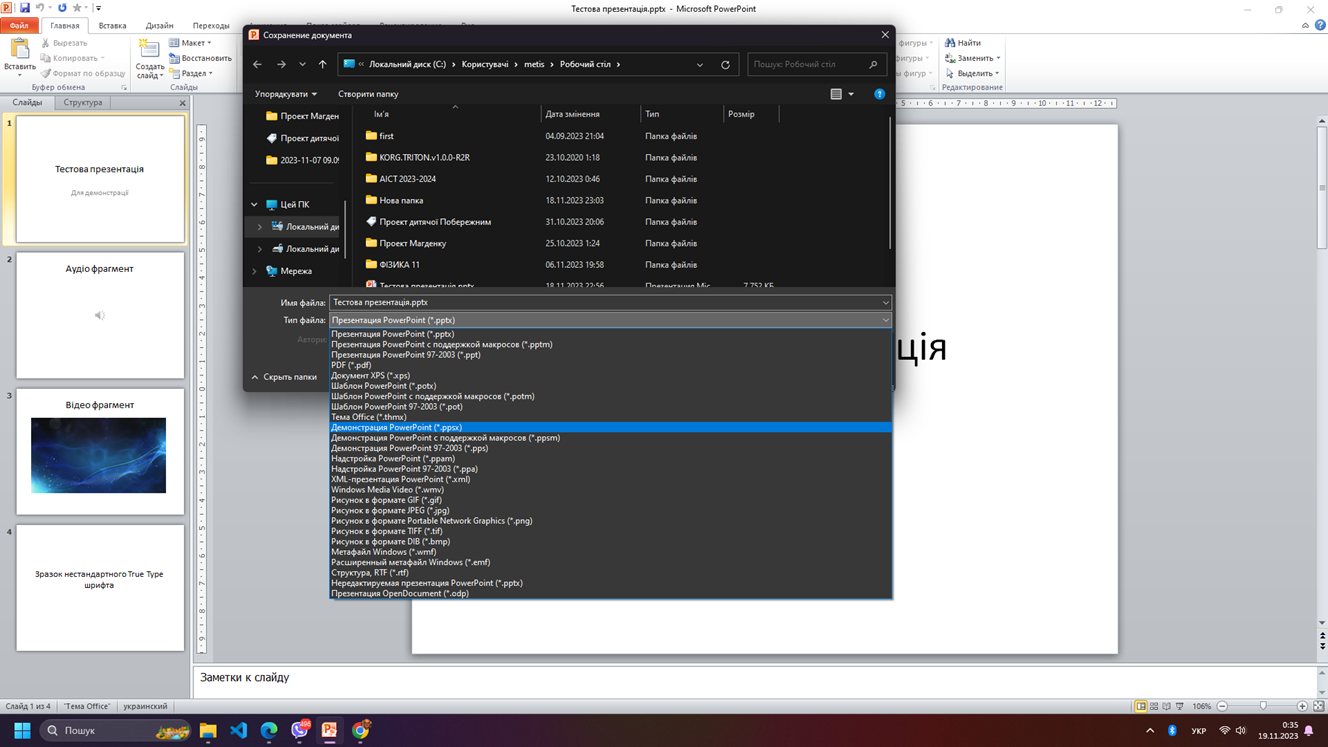Viewport: 1328px width, 747px height.
Task: Click the Redo icon in Quick Access Toolbar
Action: click(x=62, y=8)
